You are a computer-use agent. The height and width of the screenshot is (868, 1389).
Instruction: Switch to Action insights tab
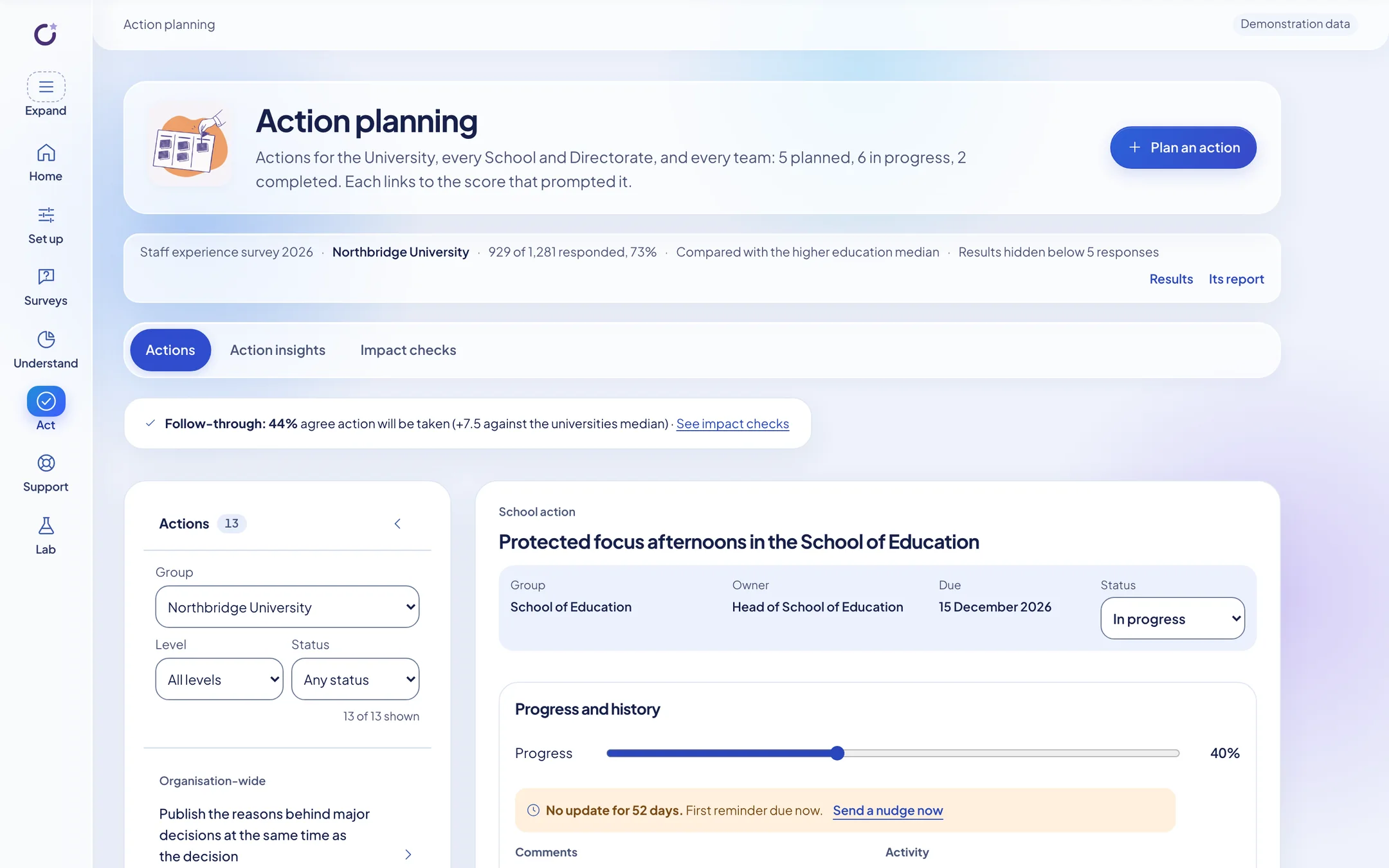tap(278, 350)
